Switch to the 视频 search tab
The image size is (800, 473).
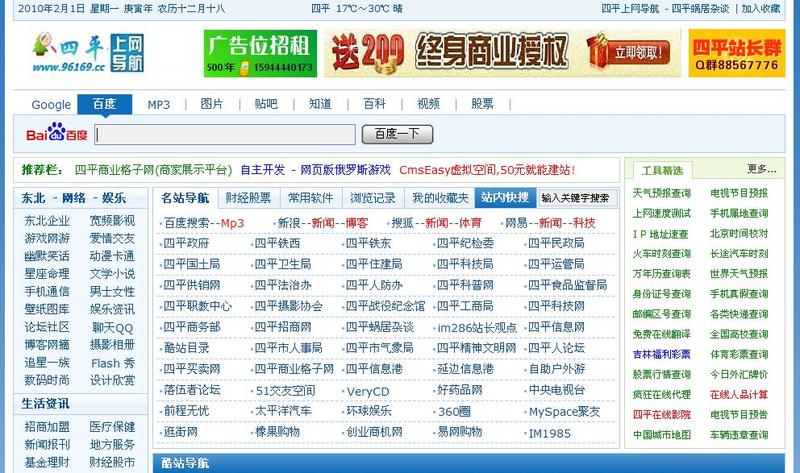click(428, 104)
